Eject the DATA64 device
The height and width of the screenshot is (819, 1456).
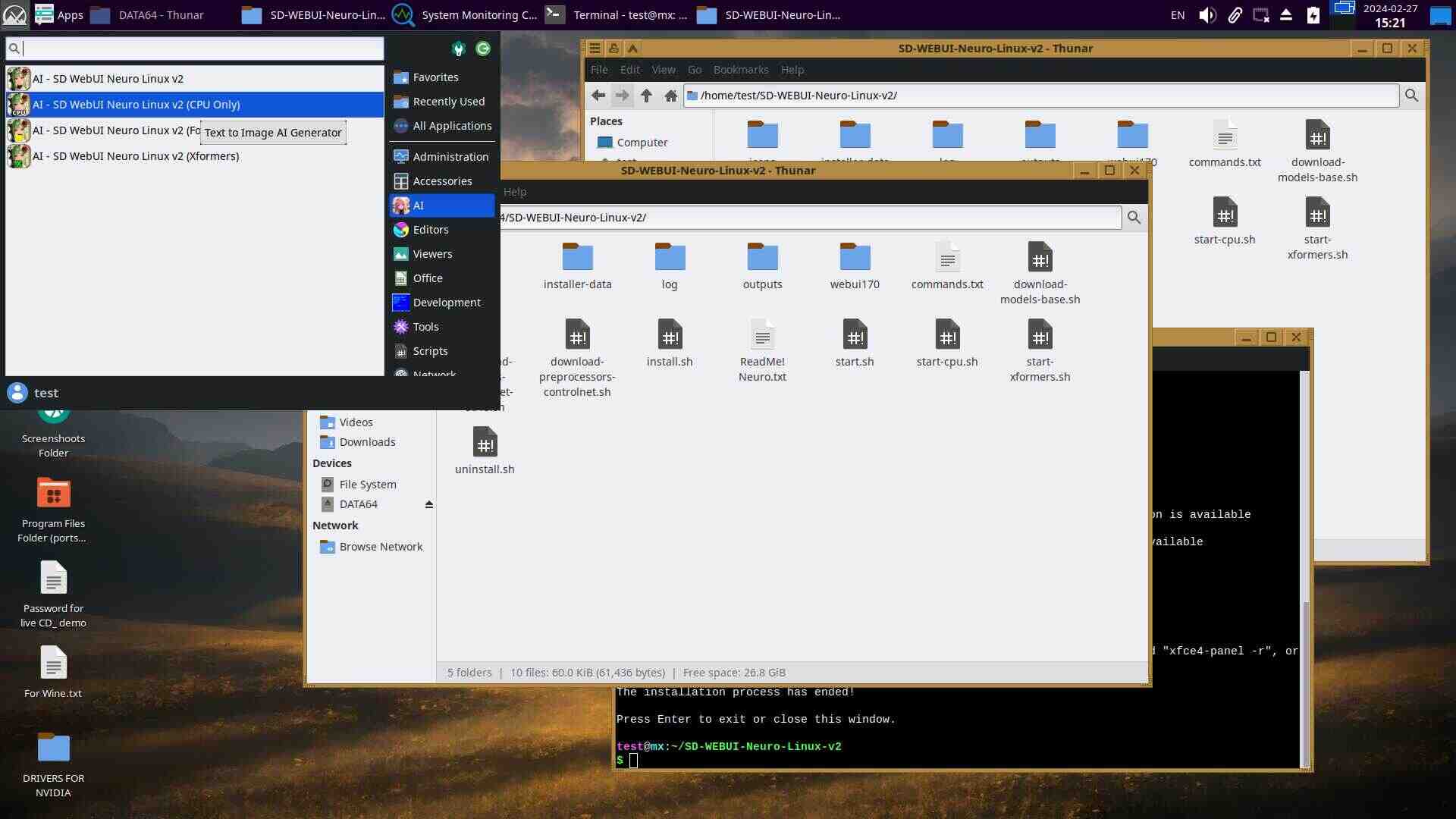click(x=429, y=504)
